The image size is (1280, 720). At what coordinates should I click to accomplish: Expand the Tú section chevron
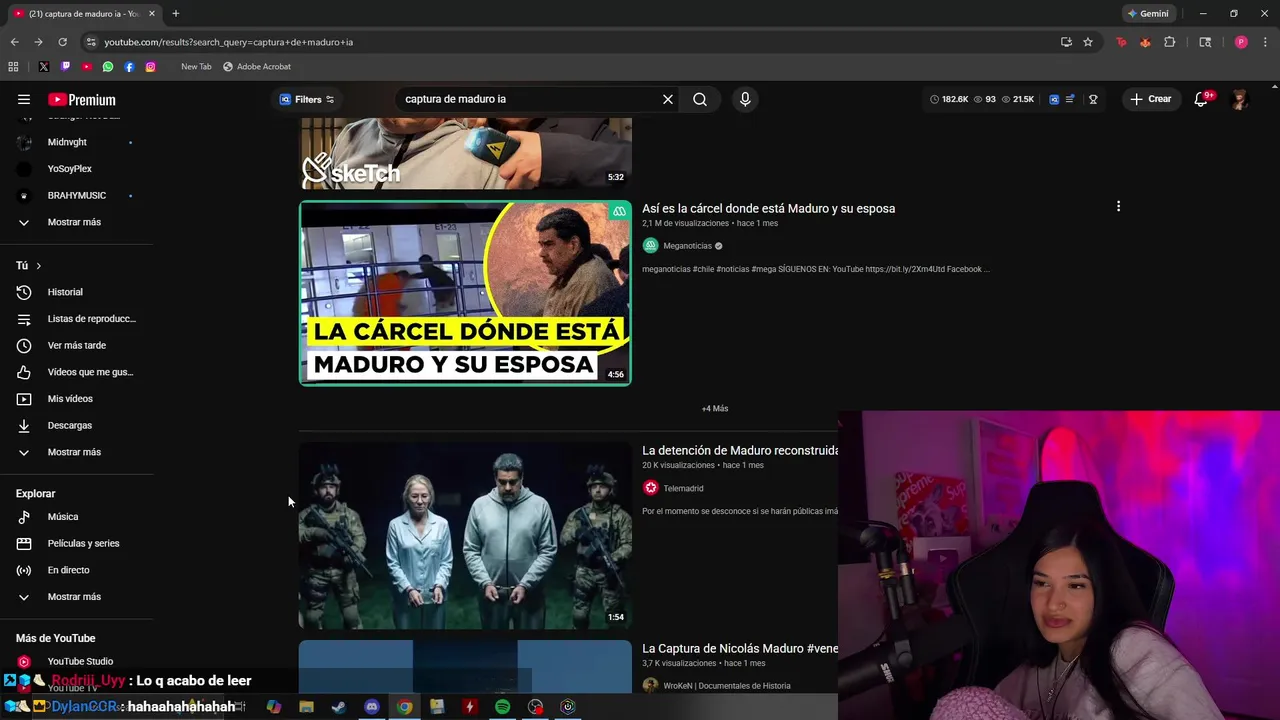point(38,266)
